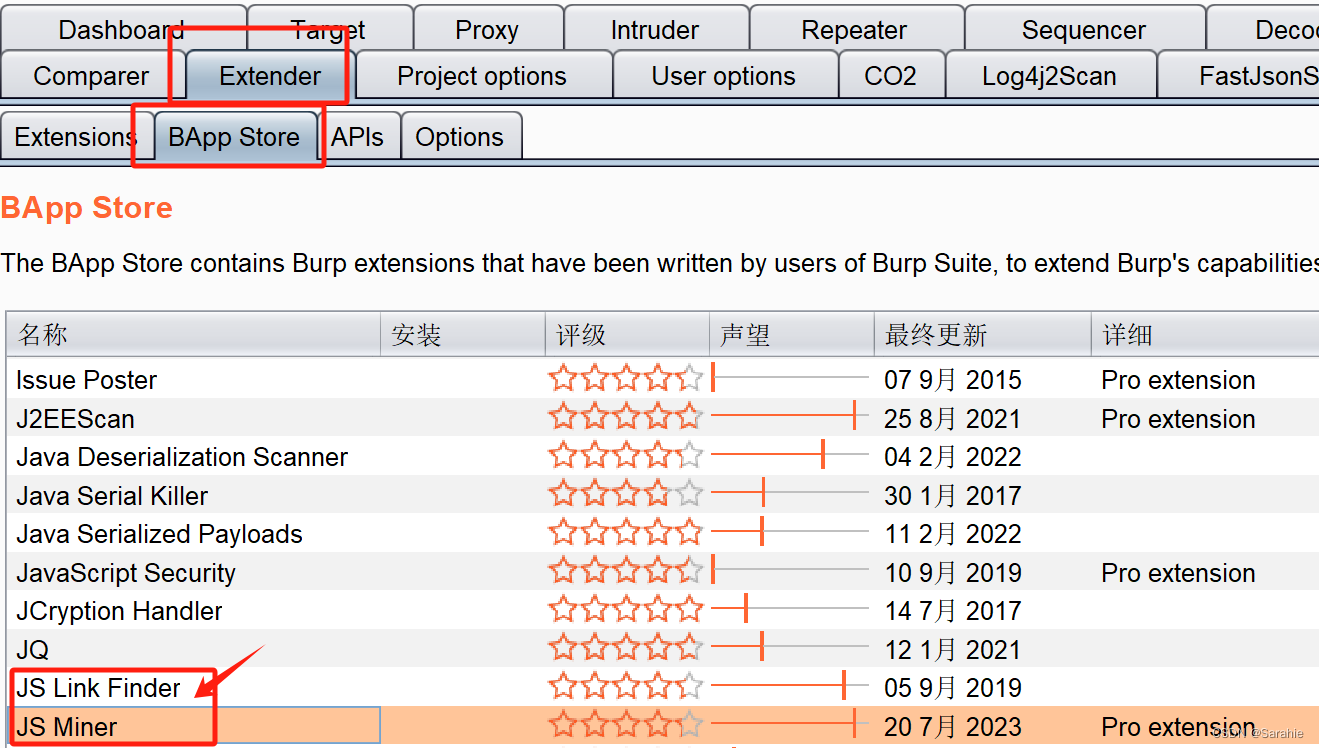Click popularity bar of JS Link Finder

click(790, 685)
